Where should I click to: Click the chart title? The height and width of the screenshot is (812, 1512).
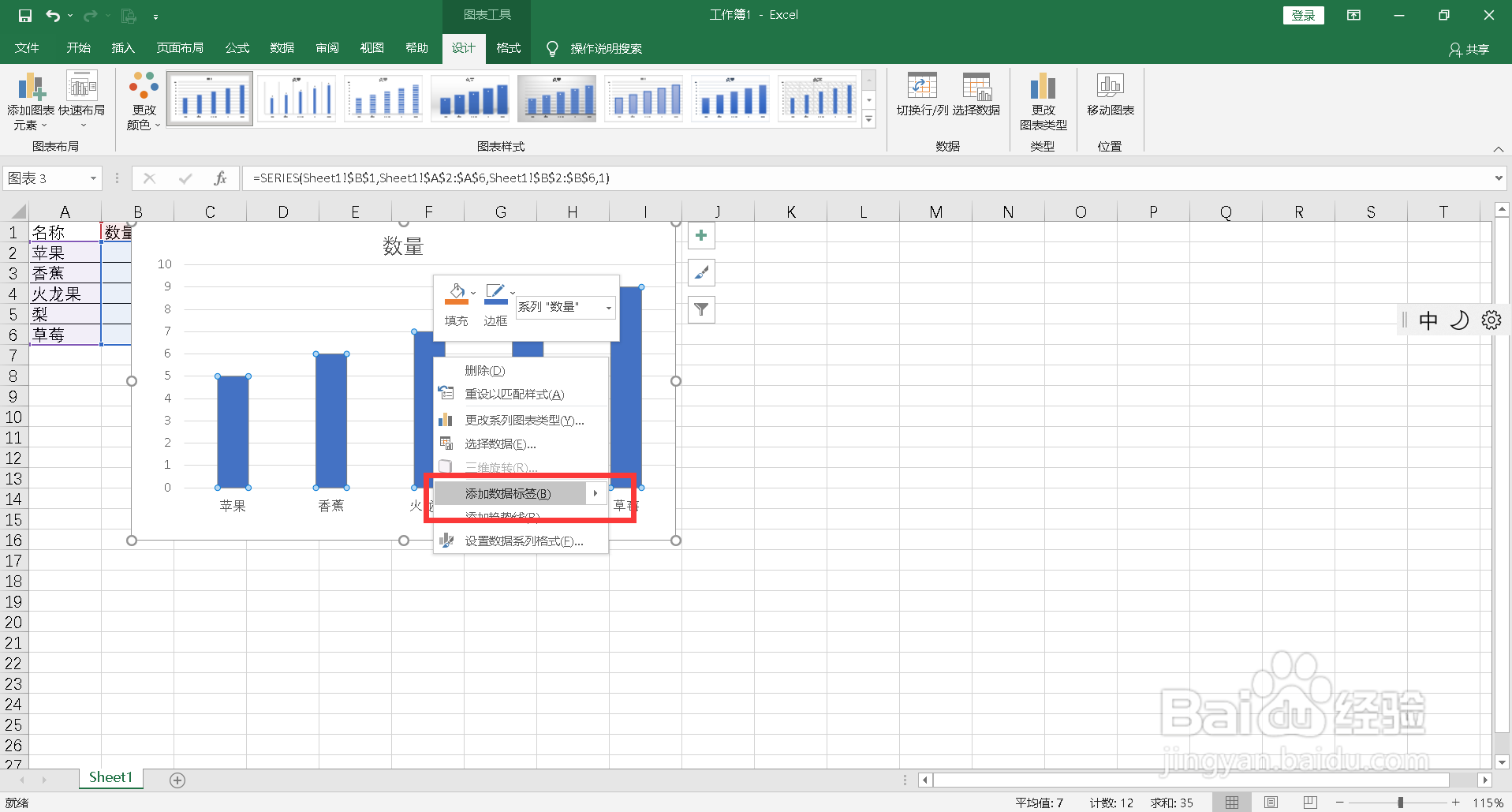(403, 246)
